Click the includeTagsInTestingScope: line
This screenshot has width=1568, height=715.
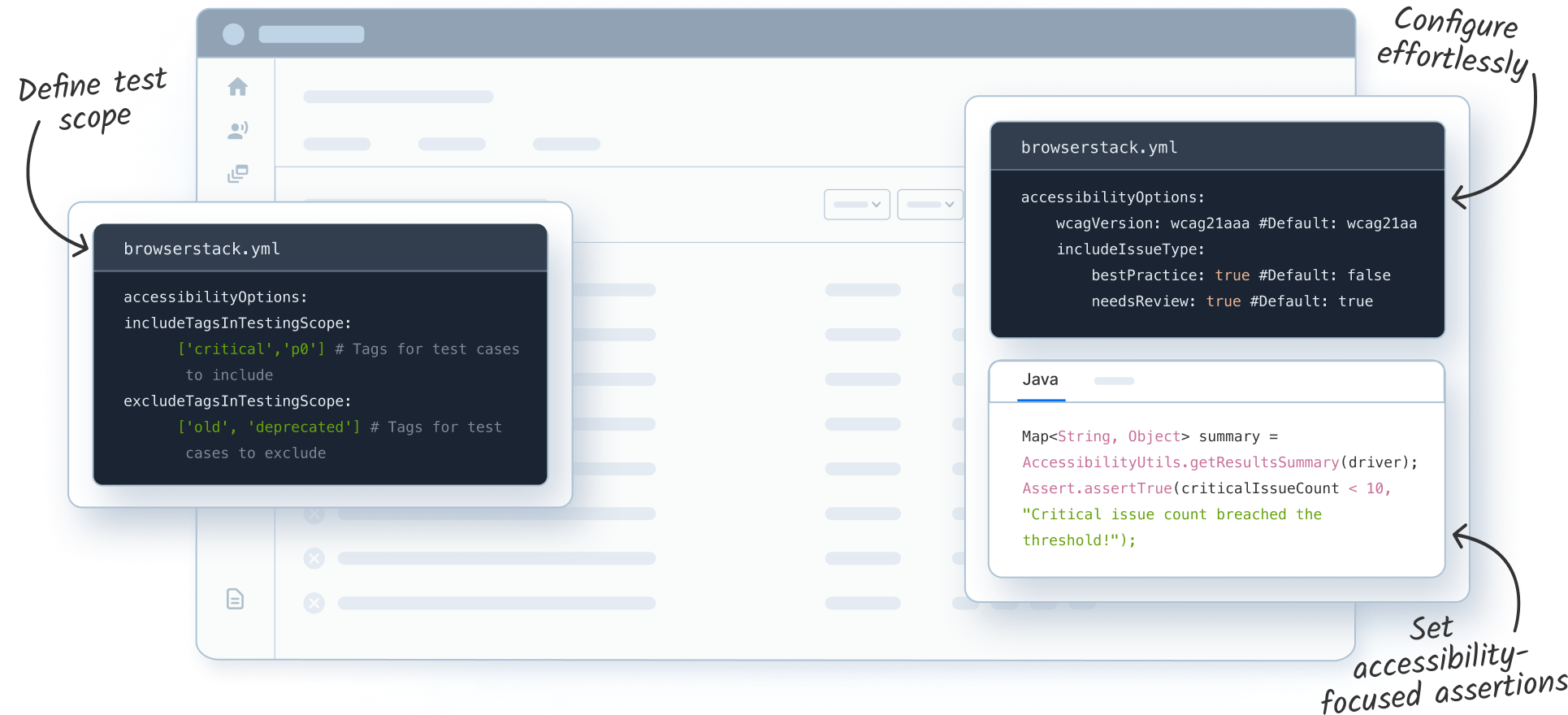237,323
